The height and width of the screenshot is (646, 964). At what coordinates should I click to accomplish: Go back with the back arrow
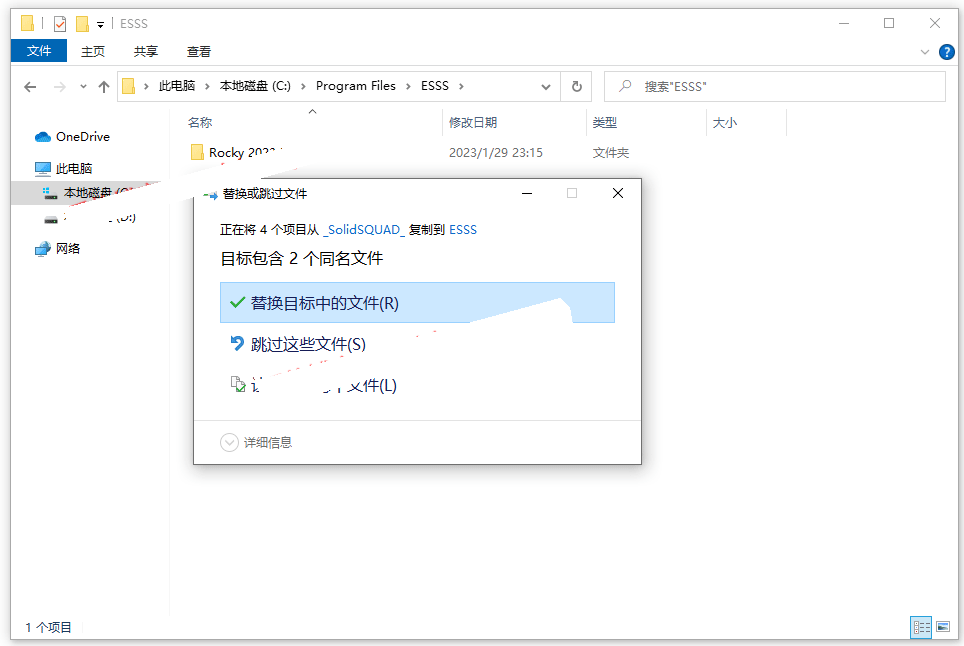tap(30, 87)
